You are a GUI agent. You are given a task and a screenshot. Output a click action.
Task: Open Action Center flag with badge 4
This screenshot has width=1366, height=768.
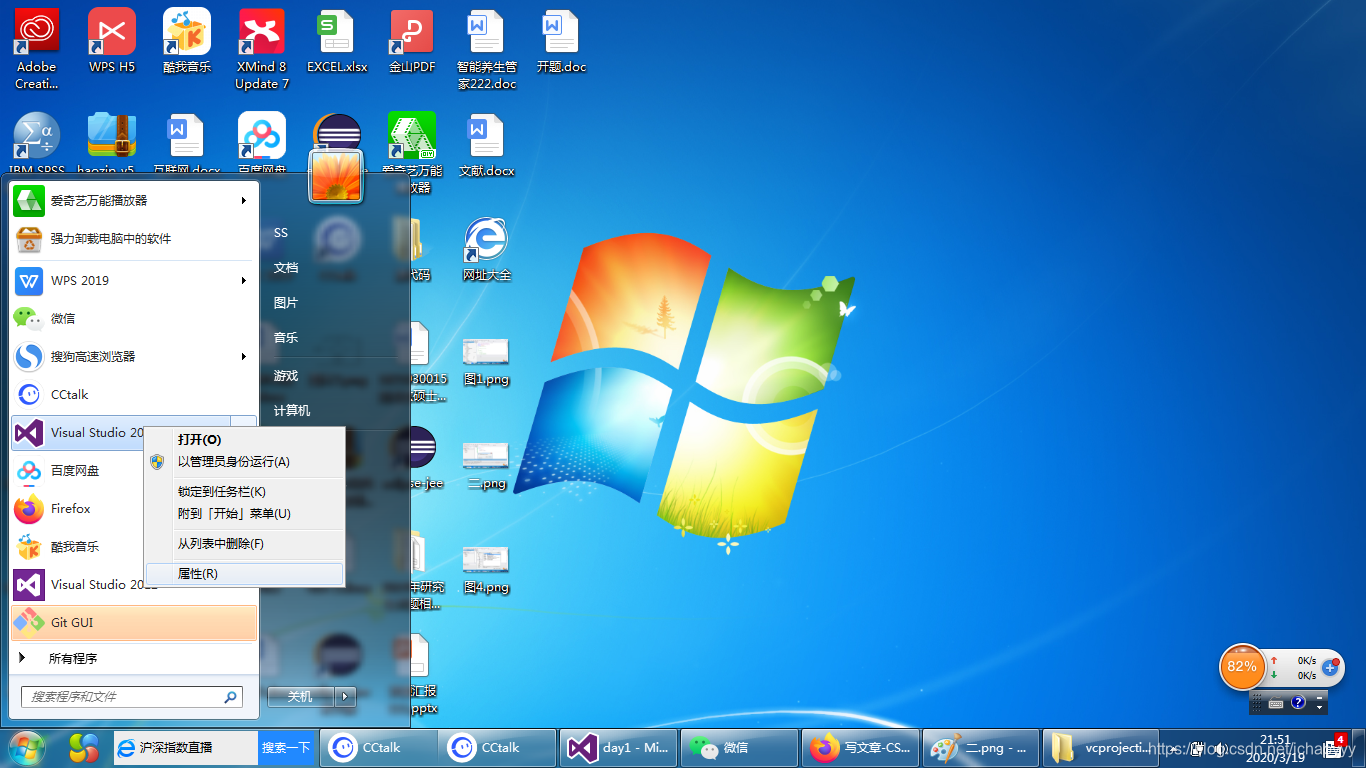pos(1334,747)
